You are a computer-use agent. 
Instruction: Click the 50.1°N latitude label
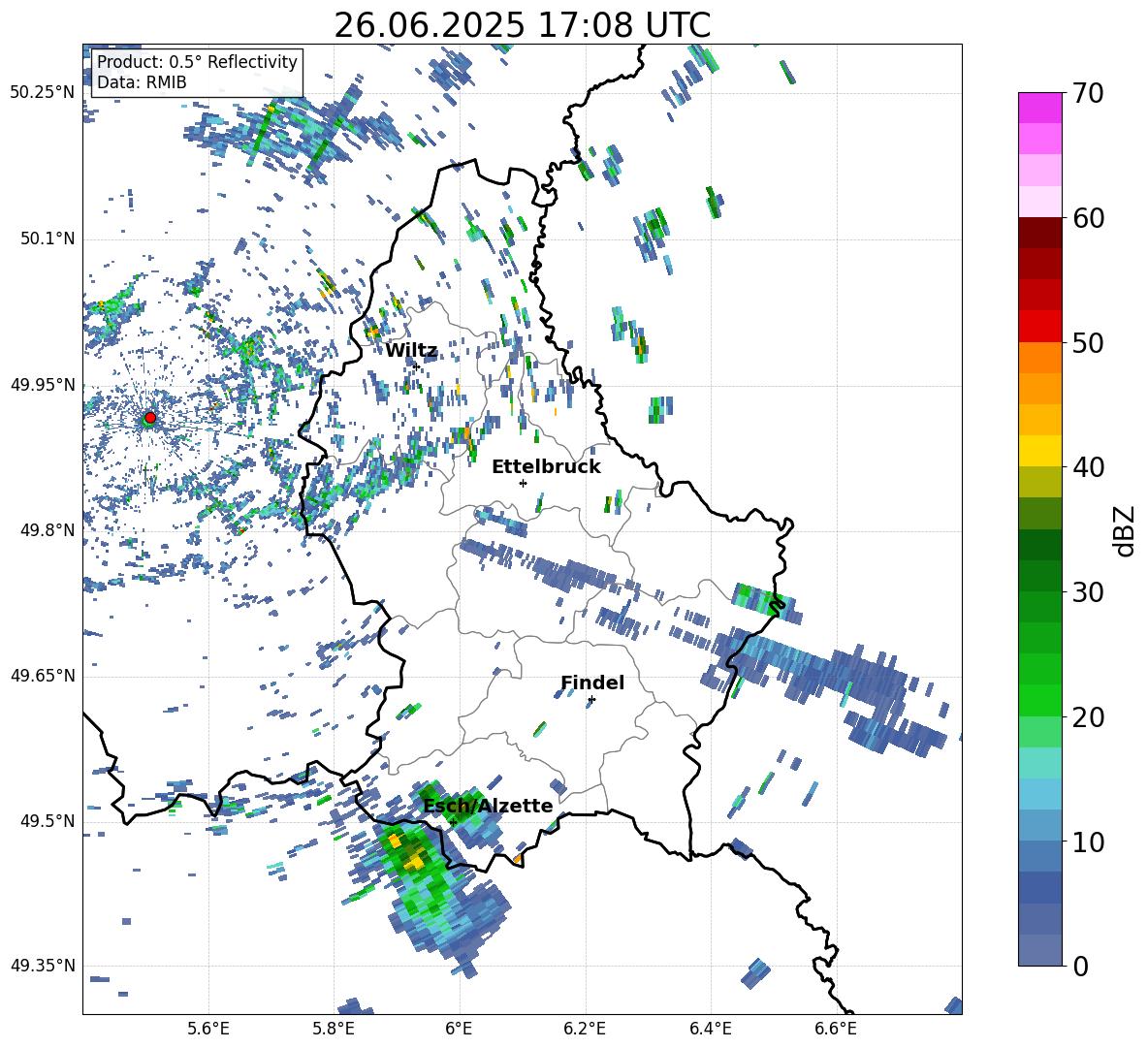(48, 238)
